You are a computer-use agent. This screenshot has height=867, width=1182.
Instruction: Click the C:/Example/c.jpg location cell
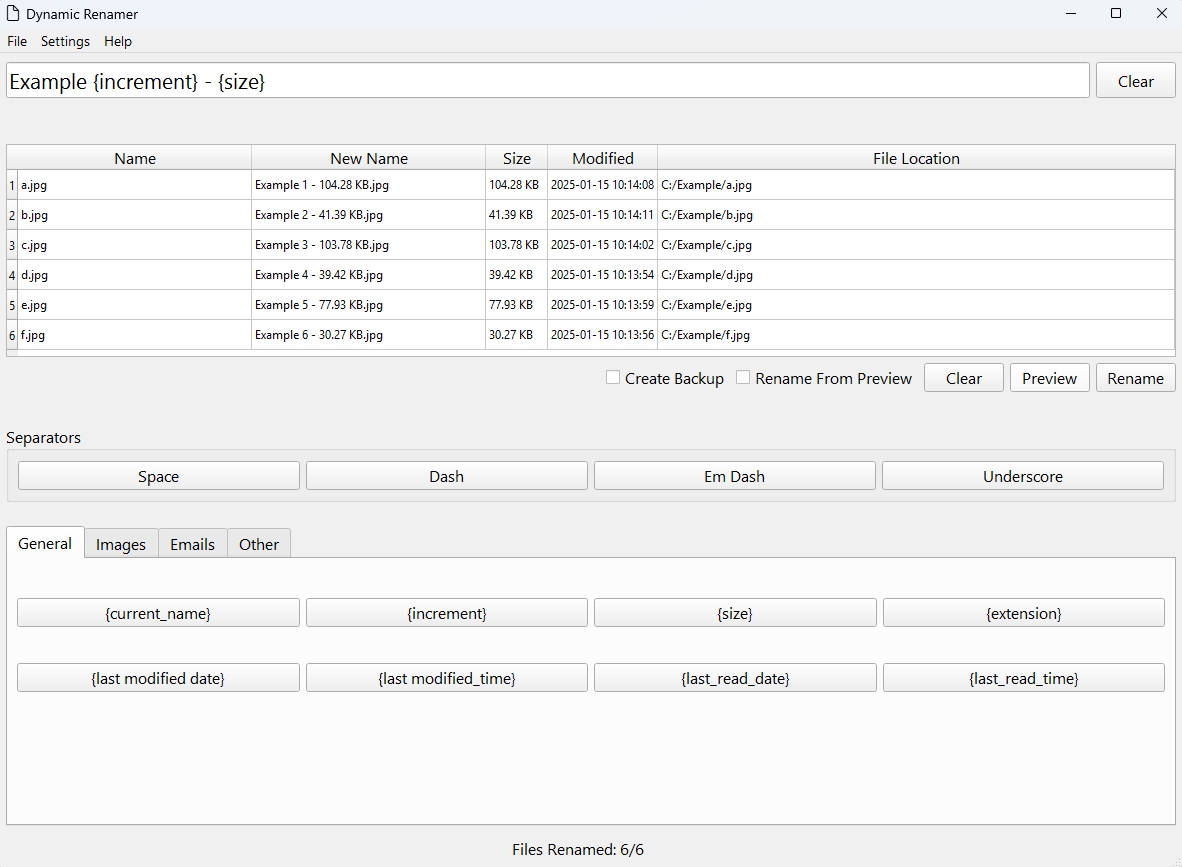(916, 245)
